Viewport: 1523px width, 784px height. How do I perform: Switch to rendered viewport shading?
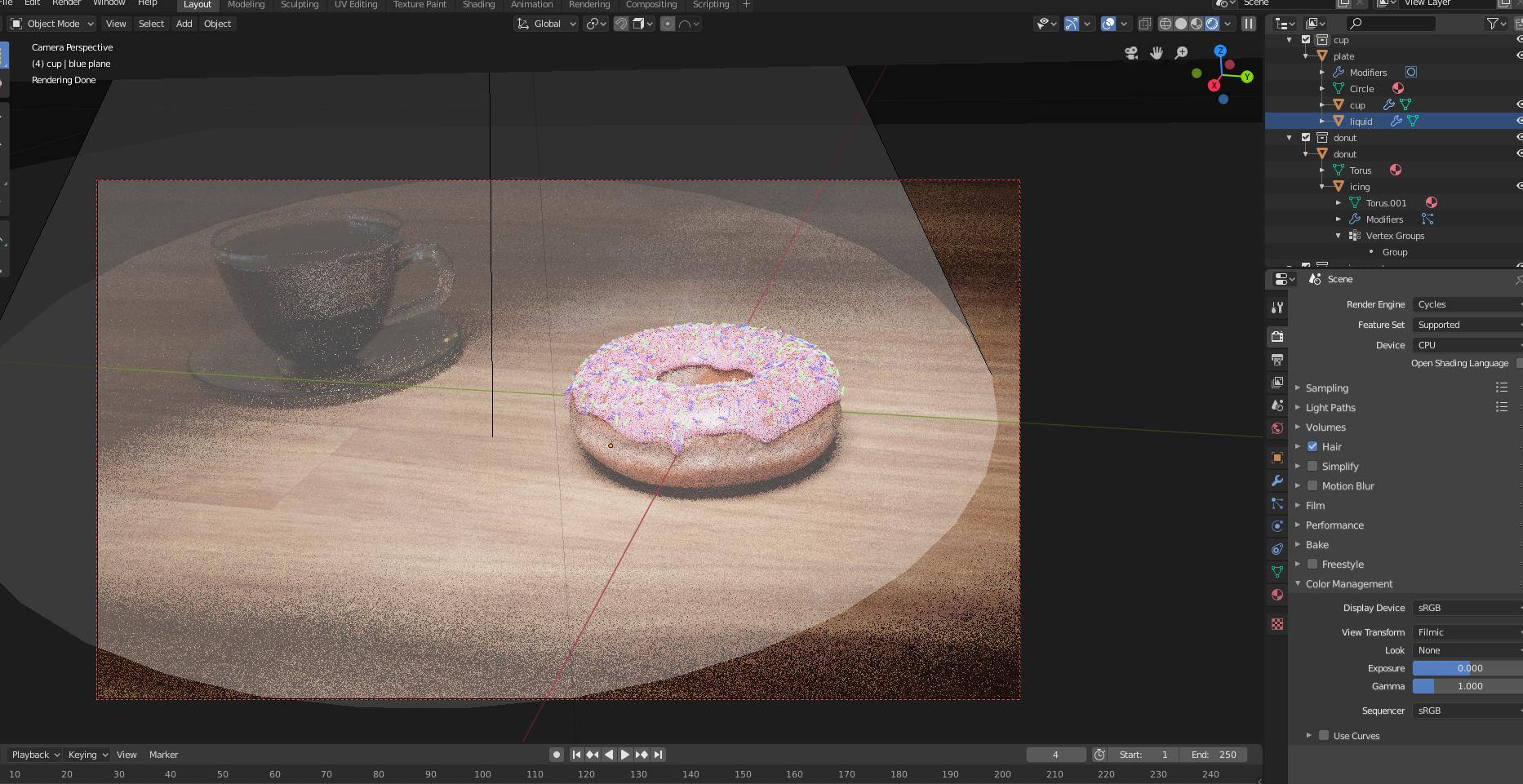click(x=1212, y=24)
